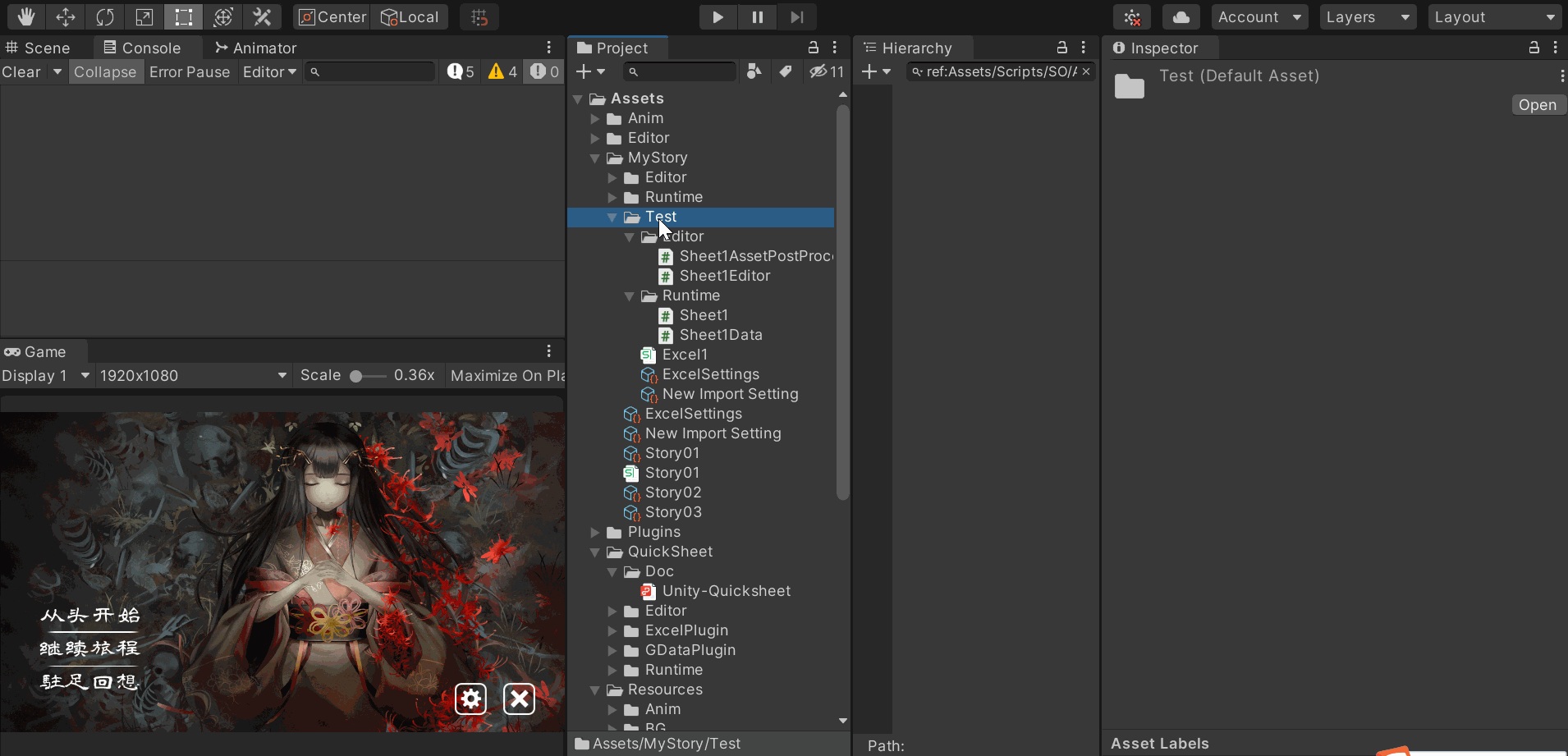Click the Play button
Viewport: 1568px width, 756px height.
718,16
